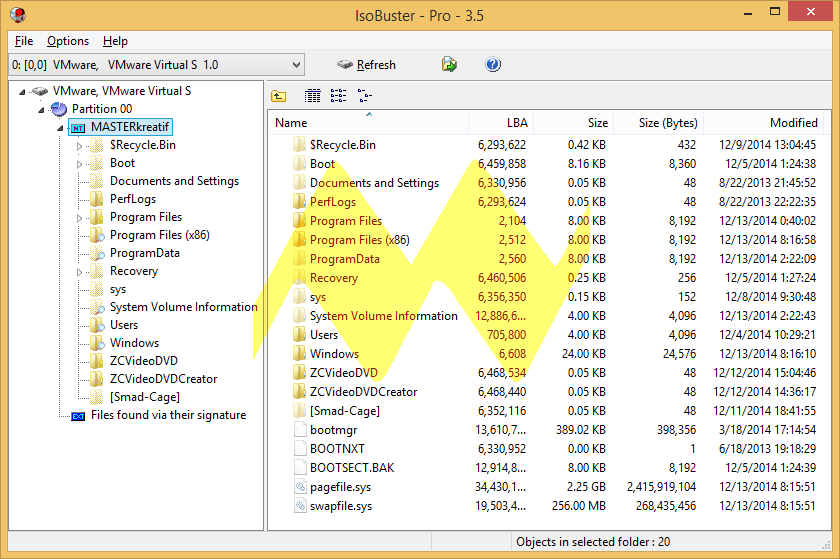Click [Smad-Cage] folder icon in file list

(x=299, y=411)
